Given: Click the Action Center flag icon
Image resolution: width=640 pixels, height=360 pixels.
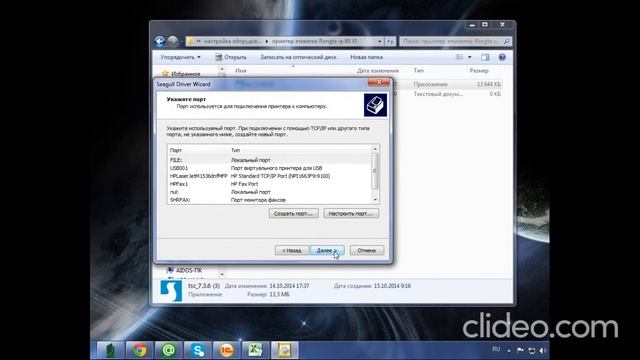Looking at the screenshot, I should [520, 350].
